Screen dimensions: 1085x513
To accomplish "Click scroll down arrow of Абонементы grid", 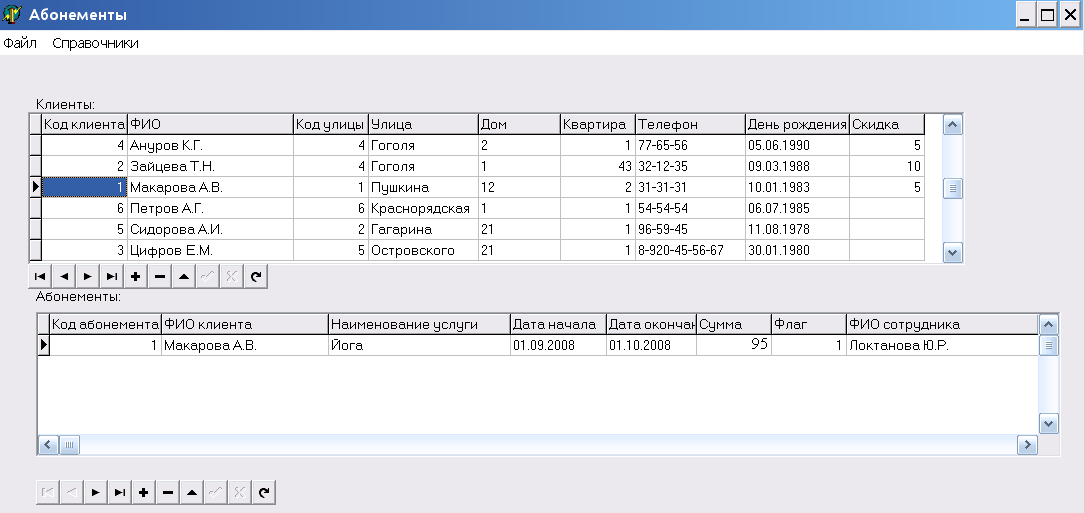I will tap(1049, 424).
